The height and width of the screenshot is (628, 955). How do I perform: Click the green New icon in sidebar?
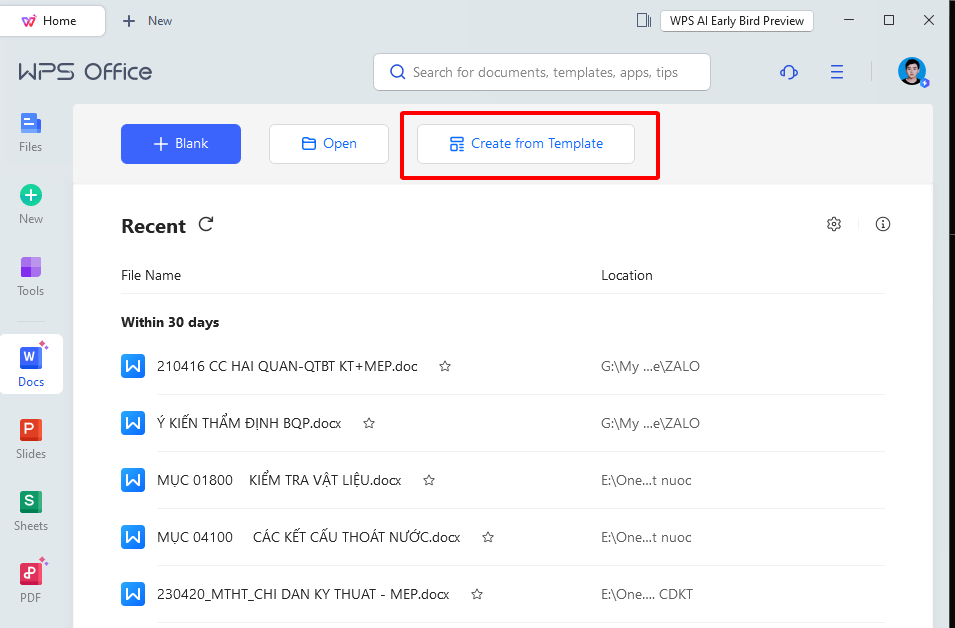(x=31, y=204)
